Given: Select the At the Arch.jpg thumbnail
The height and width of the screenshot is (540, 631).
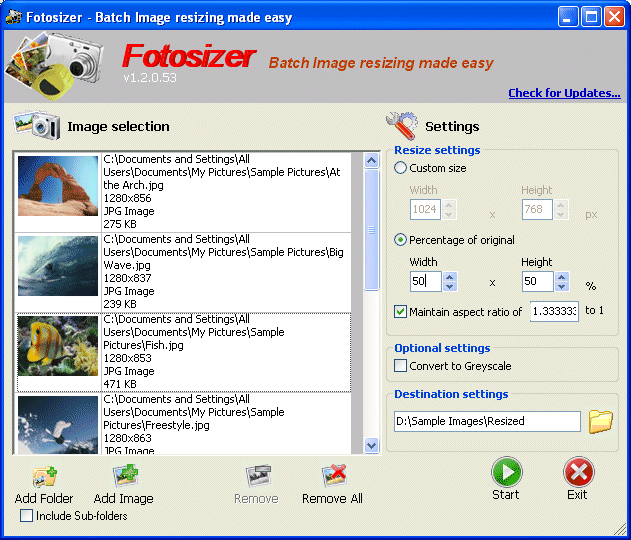Looking at the screenshot, I should [x=58, y=186].
